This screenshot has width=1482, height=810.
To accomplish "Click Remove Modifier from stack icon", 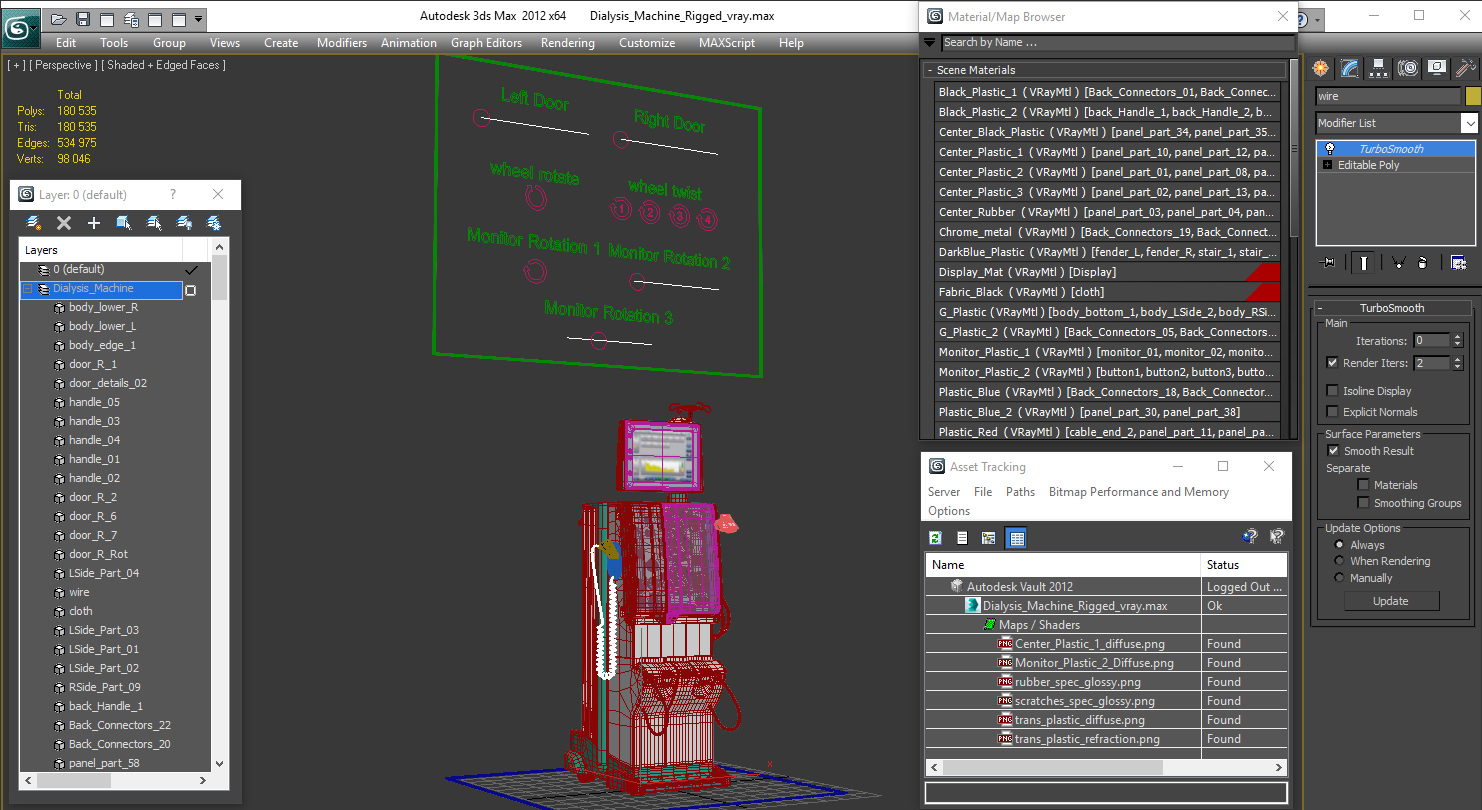I will coord(1423,262).
